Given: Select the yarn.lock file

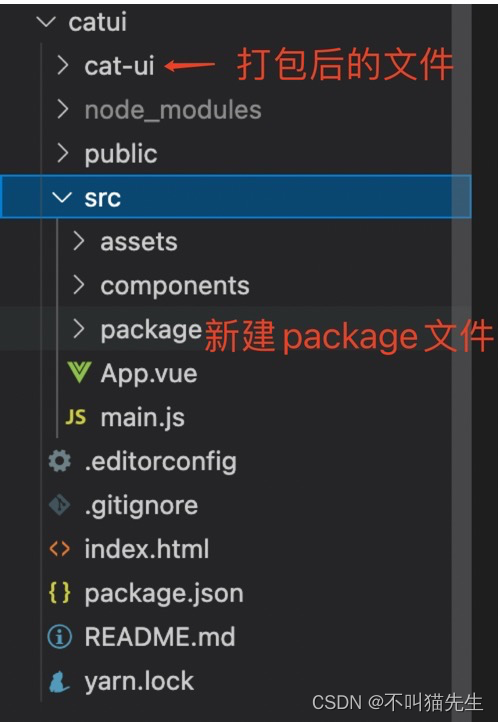Looking at the screenshot, I should [139, 681].
